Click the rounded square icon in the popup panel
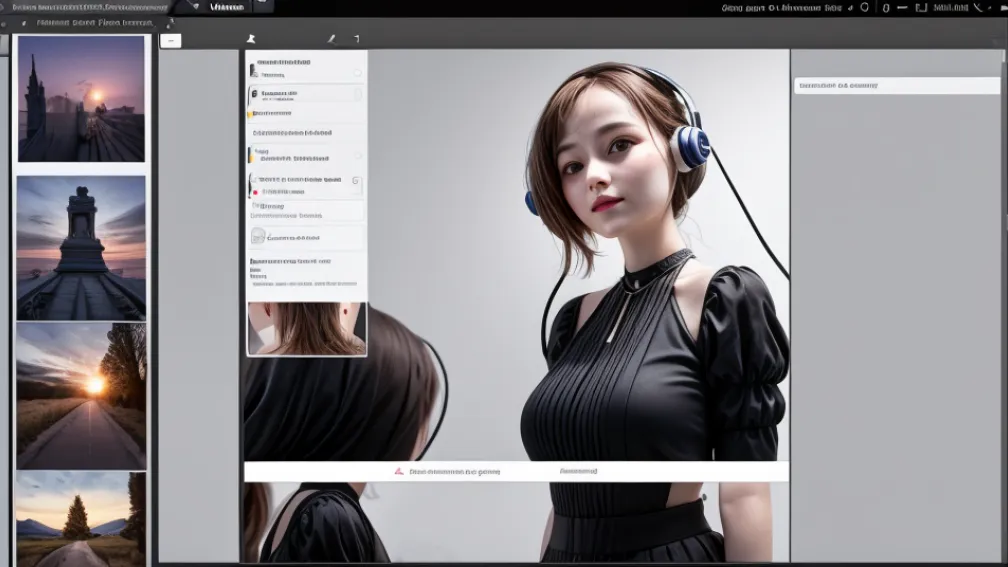This screenshot has height=567, width=1008. 258,237
